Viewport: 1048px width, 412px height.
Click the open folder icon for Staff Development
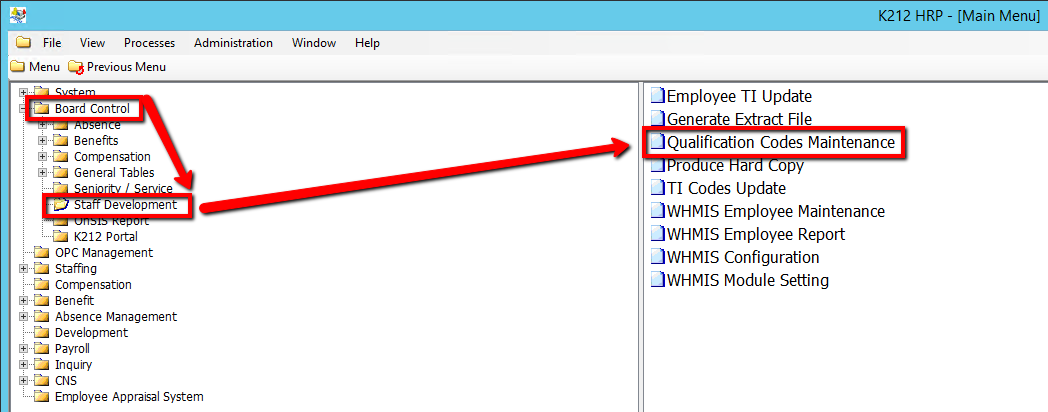click(61, 205)
